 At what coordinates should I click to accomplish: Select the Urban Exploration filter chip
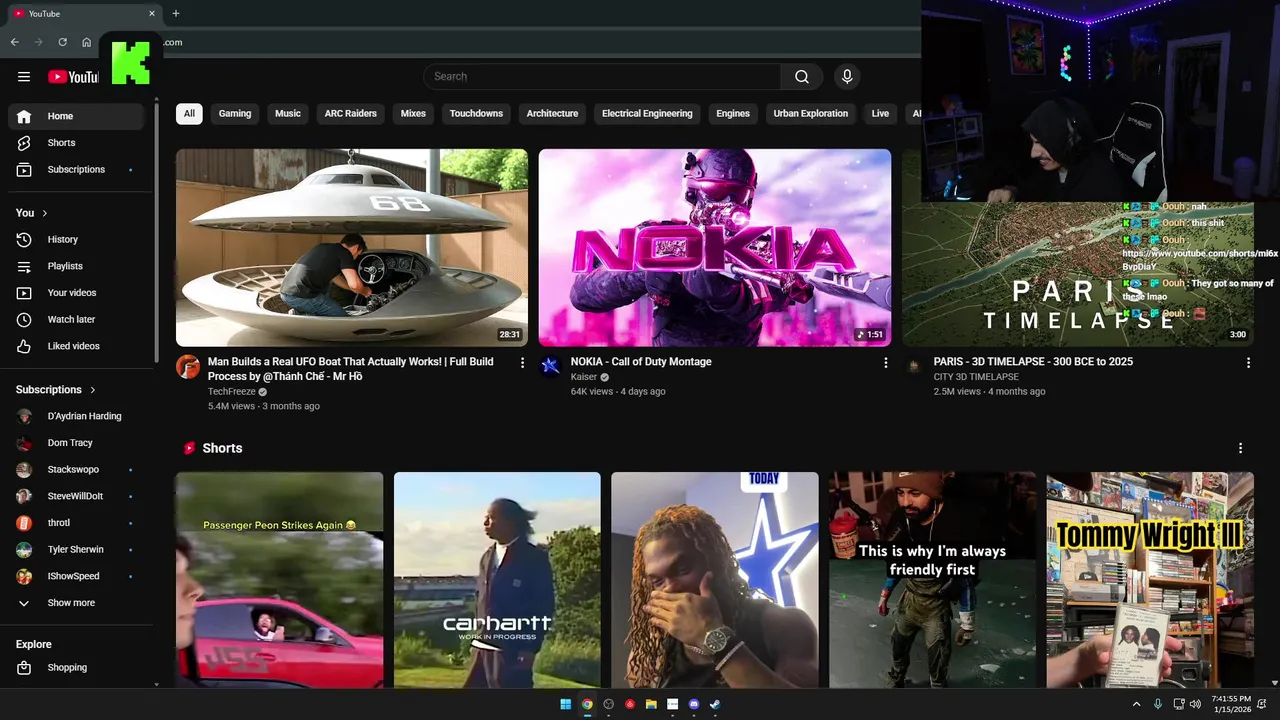point(811,114)
